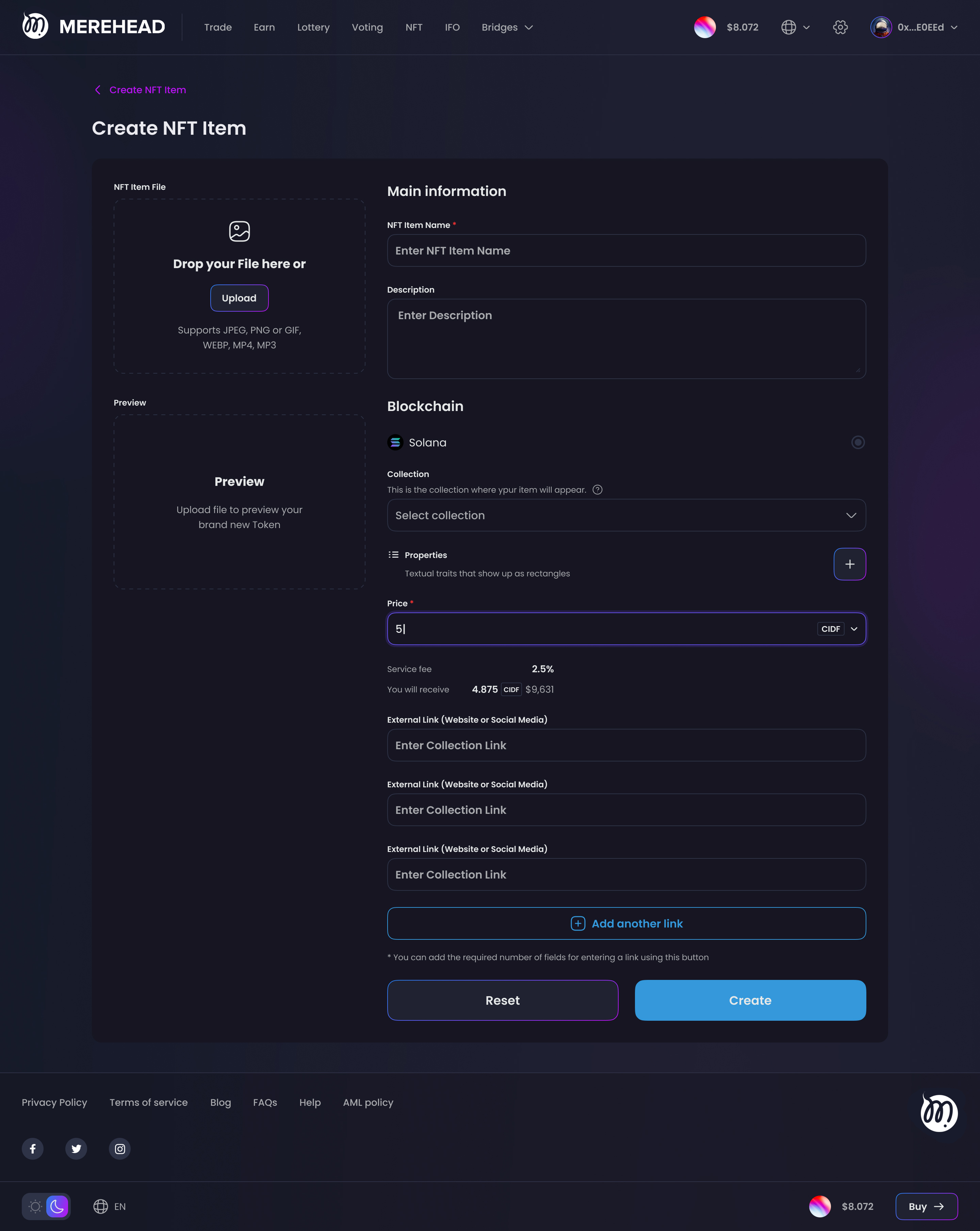Add a property with the plus icon
Image resolution: width=980 pixels, height=1231 pixels.
(849, 564)
